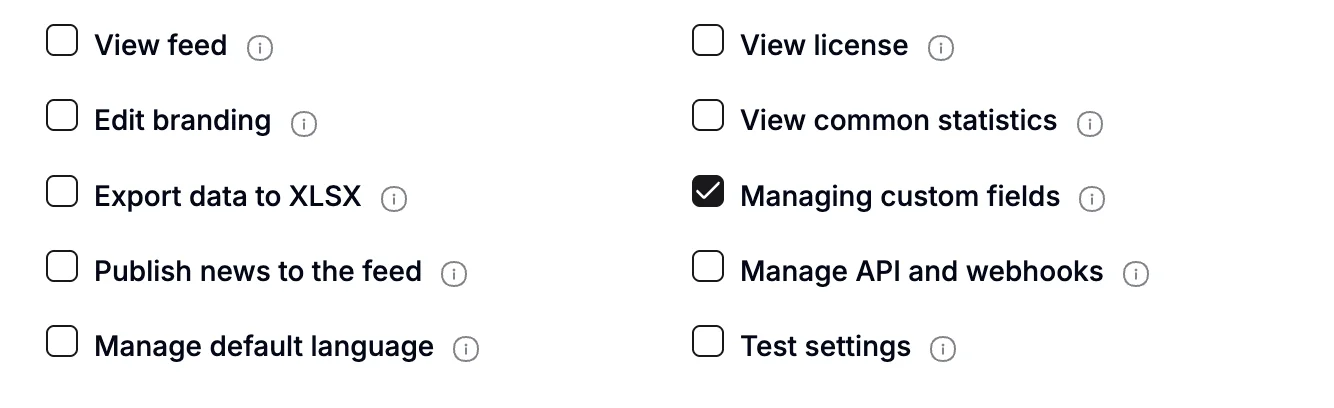This screenshot has height=408, width=1334.
Task: Enable the Test settings checkbox
Action: pos(708,341)
